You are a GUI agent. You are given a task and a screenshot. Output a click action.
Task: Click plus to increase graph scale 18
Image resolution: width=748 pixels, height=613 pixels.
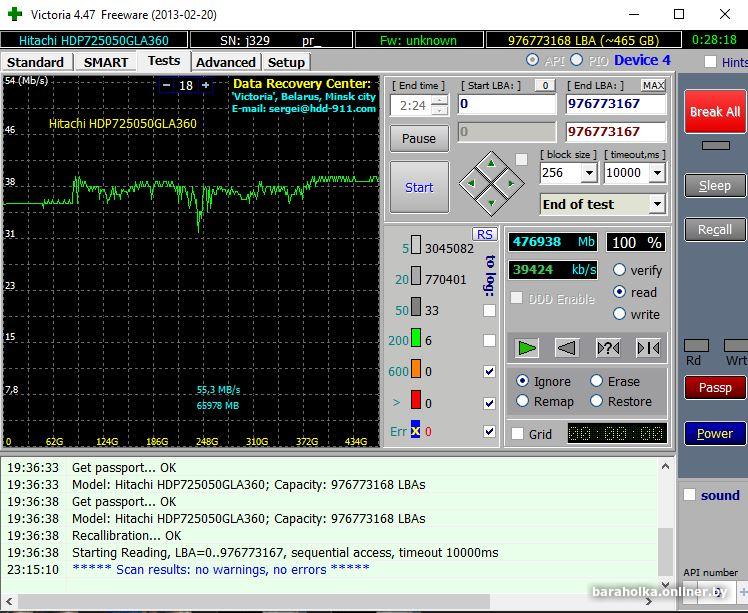(x=206, y=85)
